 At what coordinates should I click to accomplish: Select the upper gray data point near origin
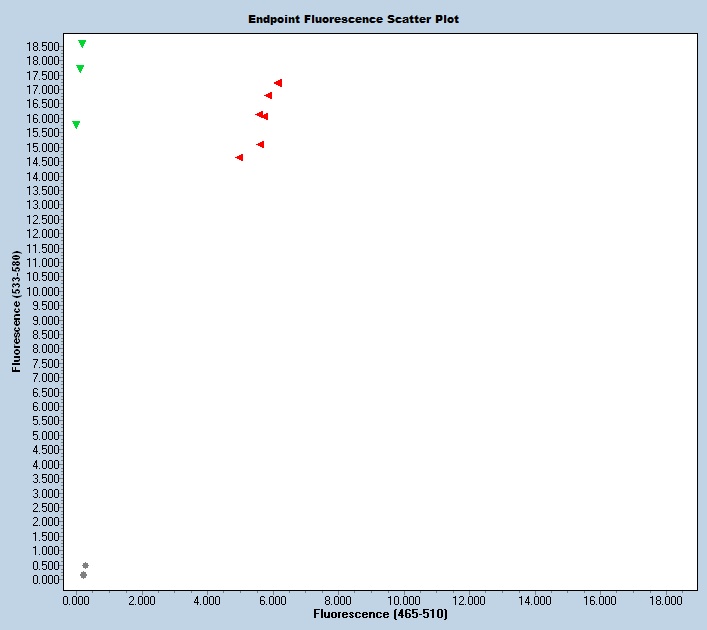tap(85, 565)
